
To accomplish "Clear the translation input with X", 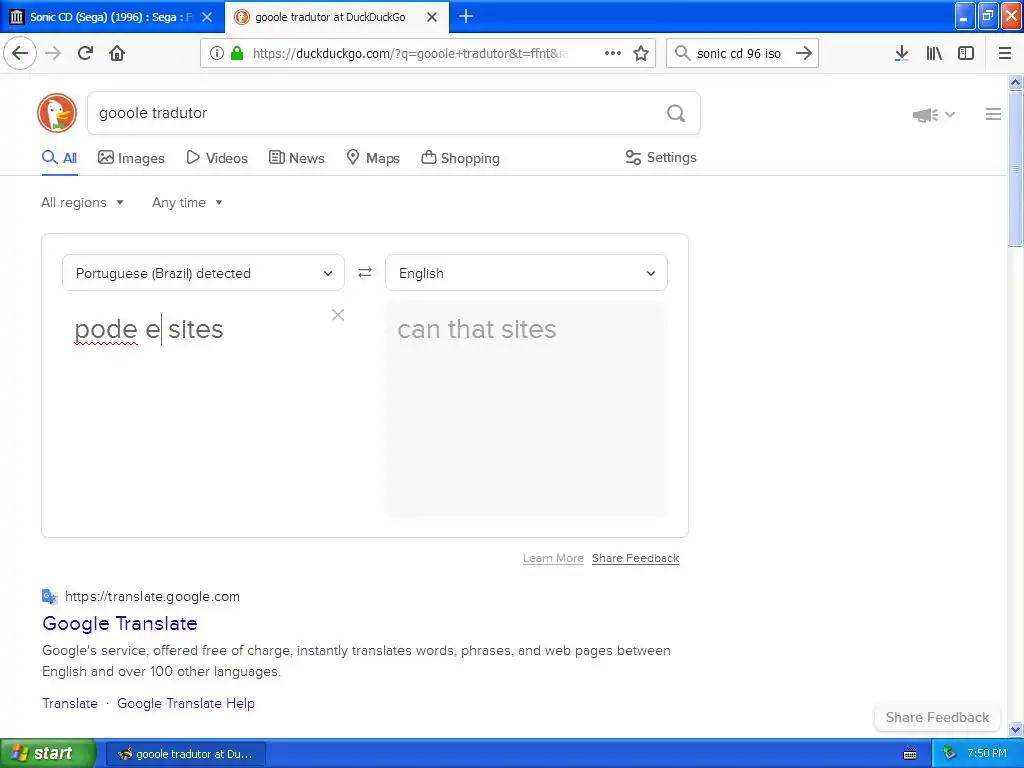I will tap(338, 315).
